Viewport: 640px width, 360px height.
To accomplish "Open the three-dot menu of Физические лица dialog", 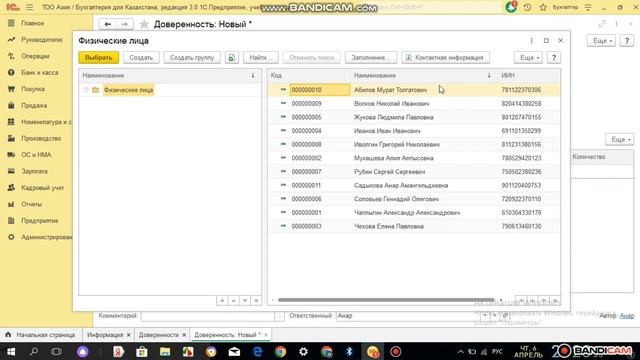I will (x=531, y=40).
